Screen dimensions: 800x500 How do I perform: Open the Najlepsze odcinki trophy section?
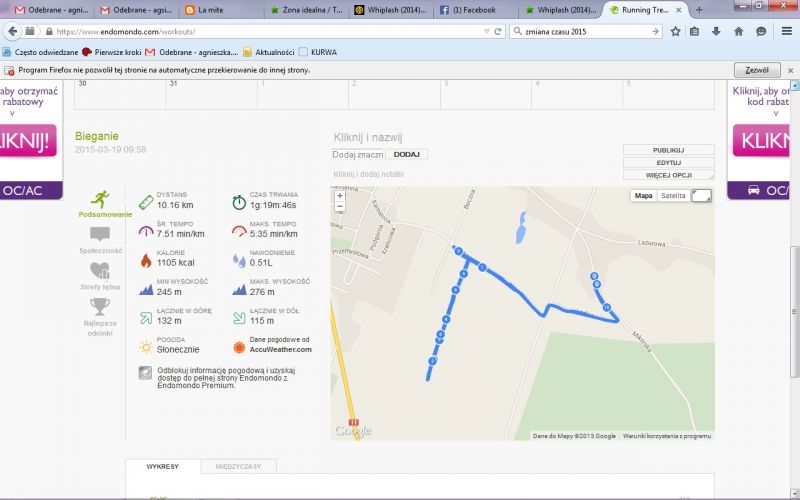click(x=100, y=307)
